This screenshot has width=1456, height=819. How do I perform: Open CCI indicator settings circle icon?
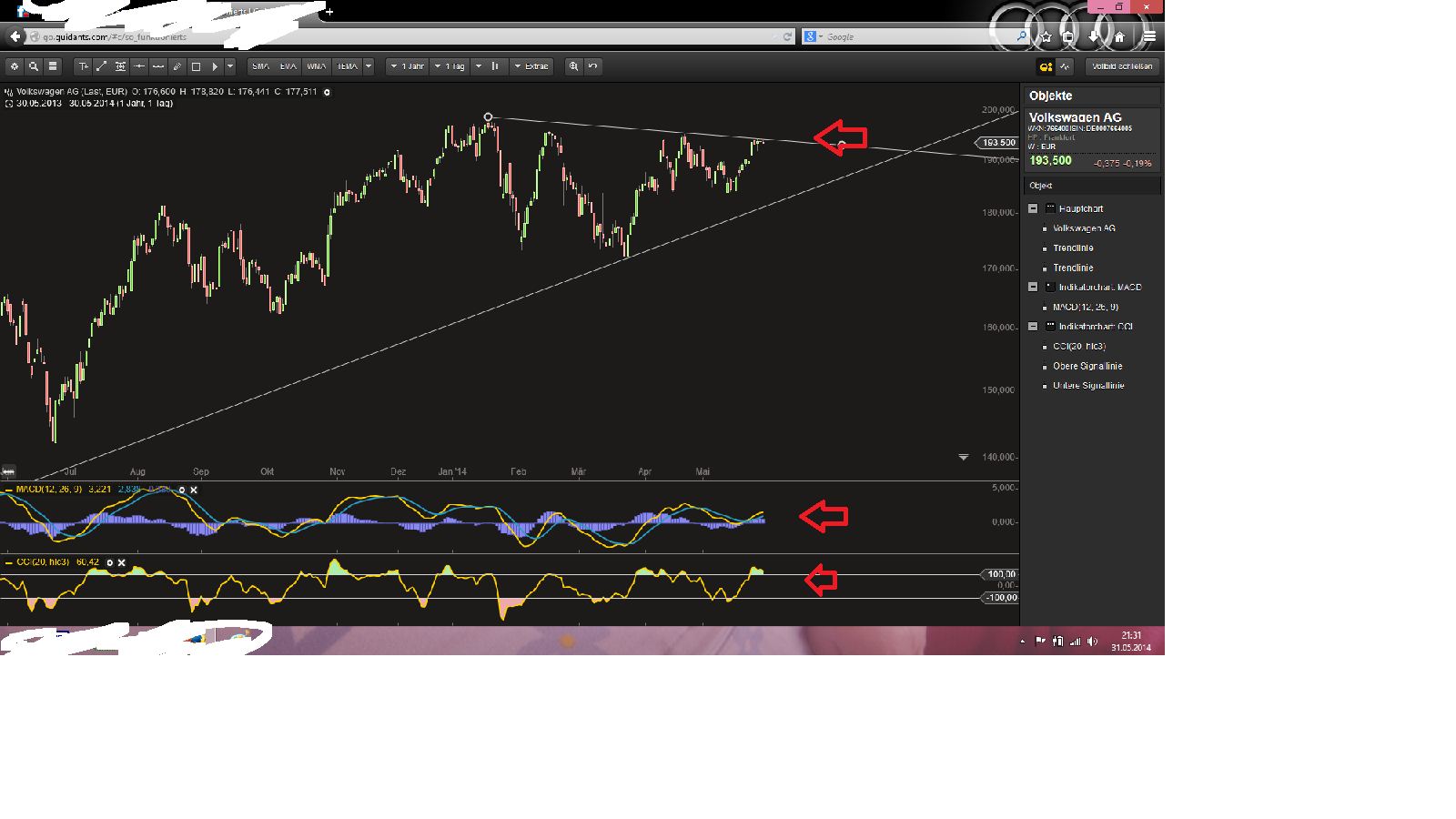[110, 562]
